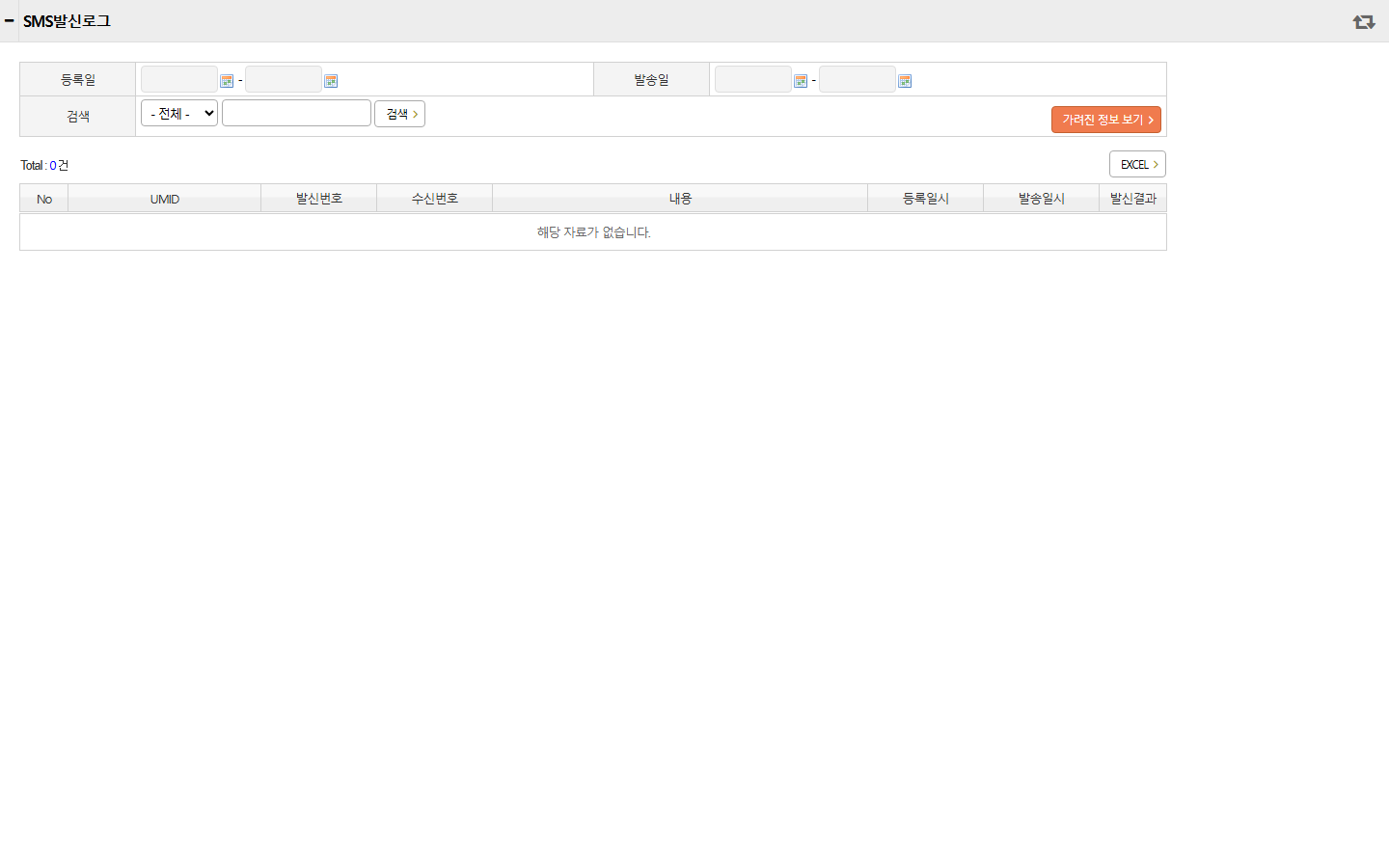Click the 내용 column header
This screenshot has width=1389, height=868.
coord(680,199)
